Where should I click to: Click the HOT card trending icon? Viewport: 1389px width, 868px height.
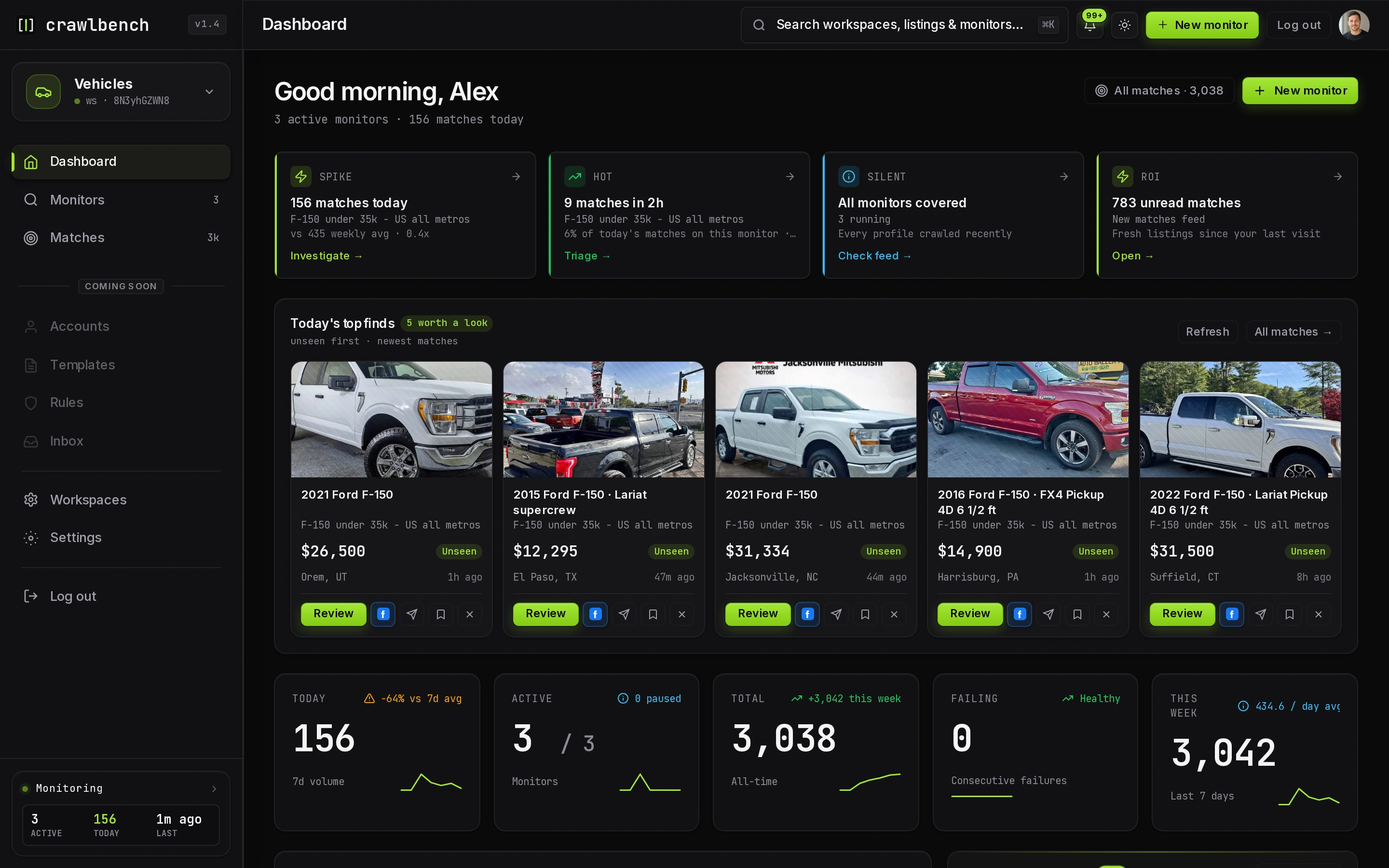click(x=574, y=177)
